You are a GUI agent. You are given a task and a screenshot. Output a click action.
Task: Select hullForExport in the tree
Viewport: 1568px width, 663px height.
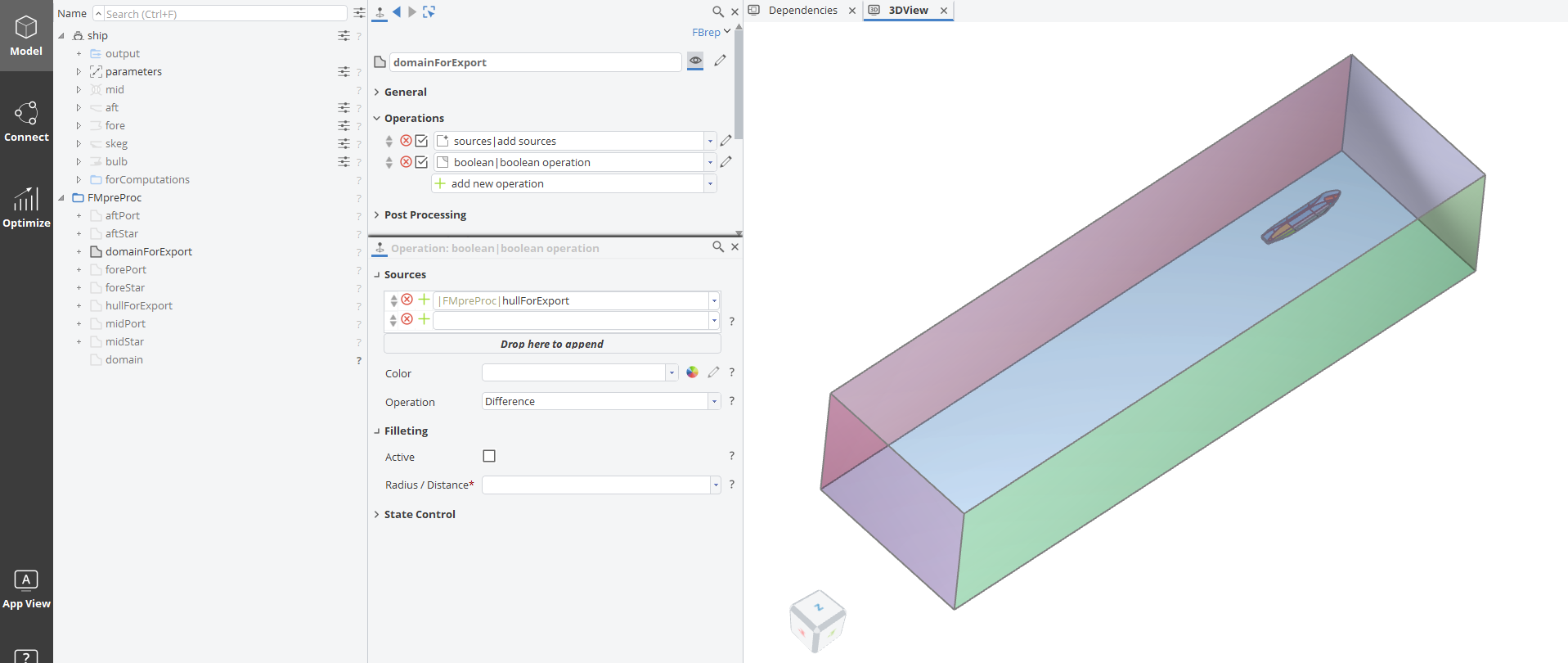138,306
